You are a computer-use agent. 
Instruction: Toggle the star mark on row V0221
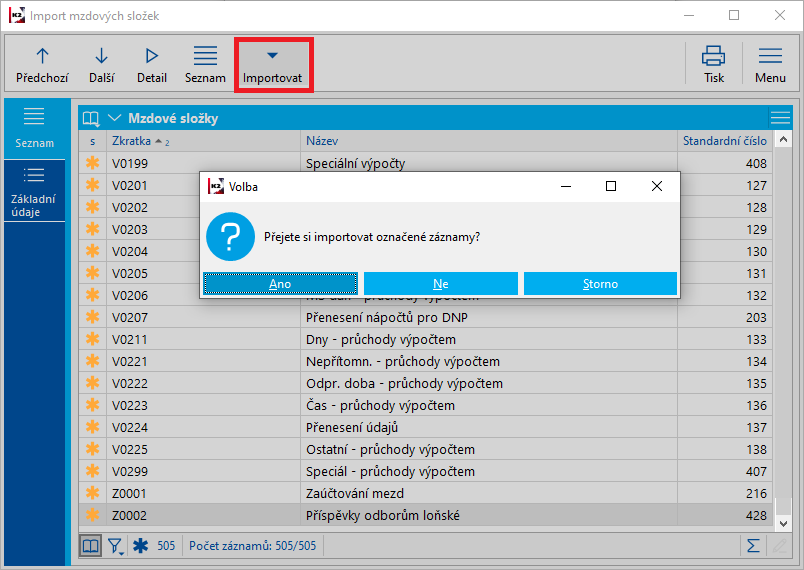pyautogui.click(x=92, y=361)
